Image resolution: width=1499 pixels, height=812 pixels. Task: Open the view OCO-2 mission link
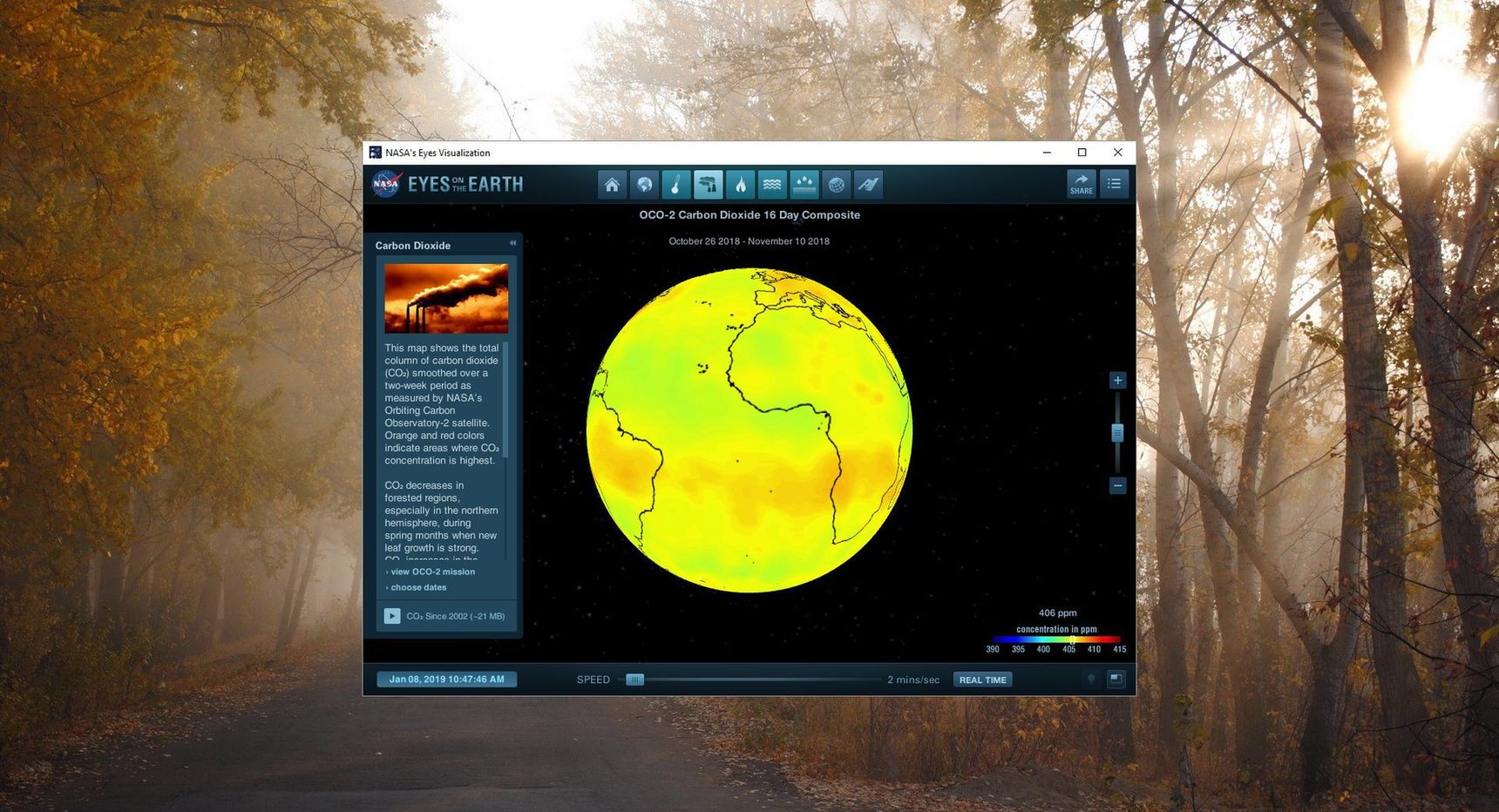click(433, 572)
